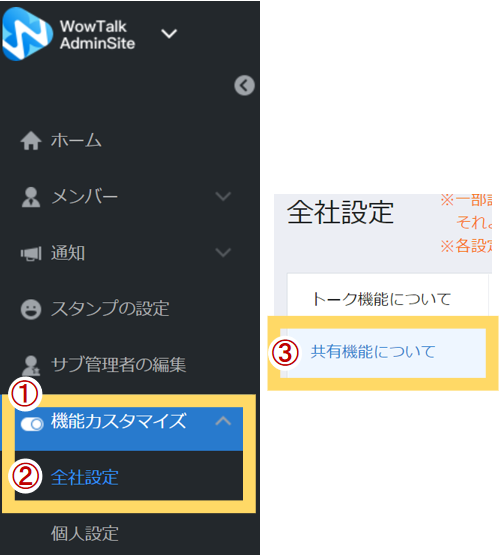This screenshot has width=499, height=555.
Task: Collapse the sidebar with the round arrow
Action: [244, 85]
